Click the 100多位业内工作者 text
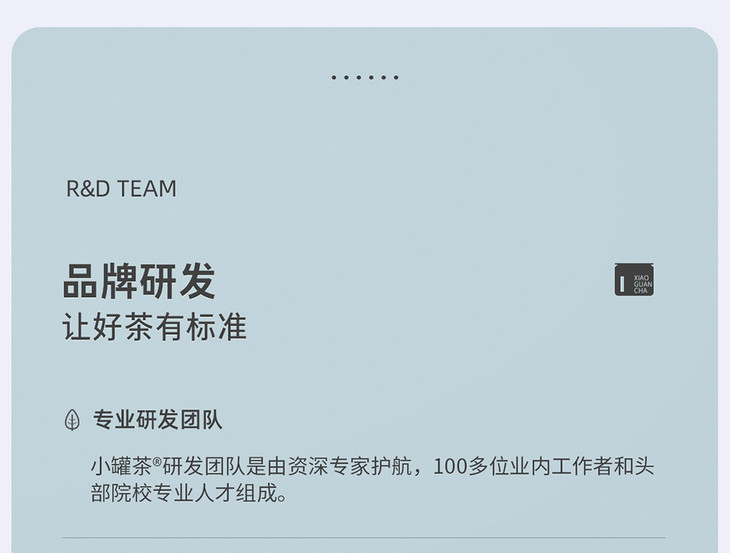 pos(523,466)
